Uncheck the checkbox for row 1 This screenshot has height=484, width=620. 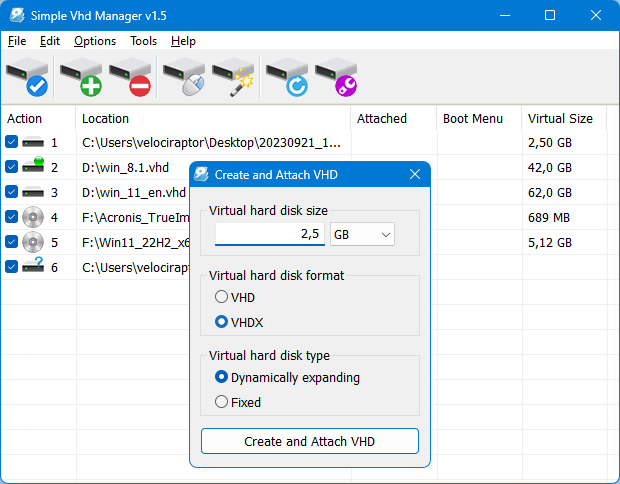point(12,143)
